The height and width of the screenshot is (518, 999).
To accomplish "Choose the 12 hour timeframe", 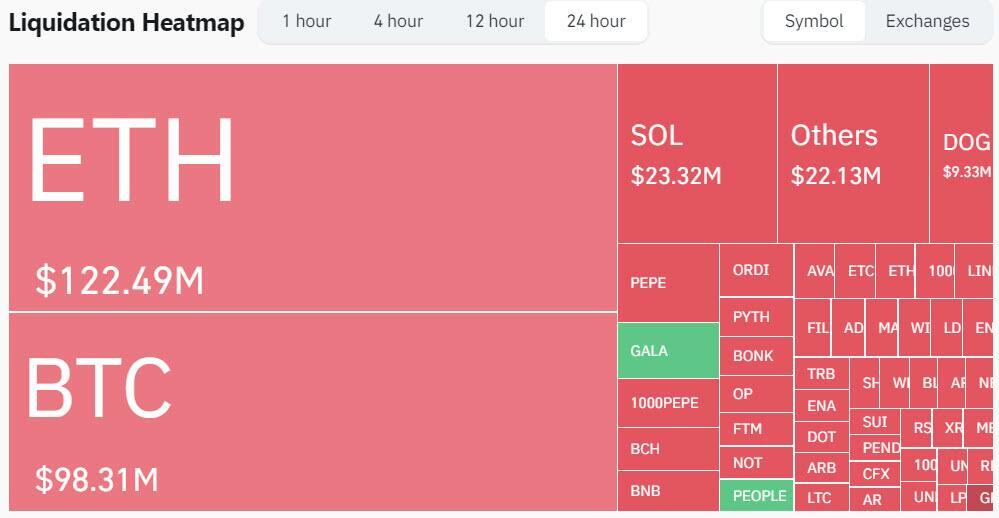I will tap(494, 21).
